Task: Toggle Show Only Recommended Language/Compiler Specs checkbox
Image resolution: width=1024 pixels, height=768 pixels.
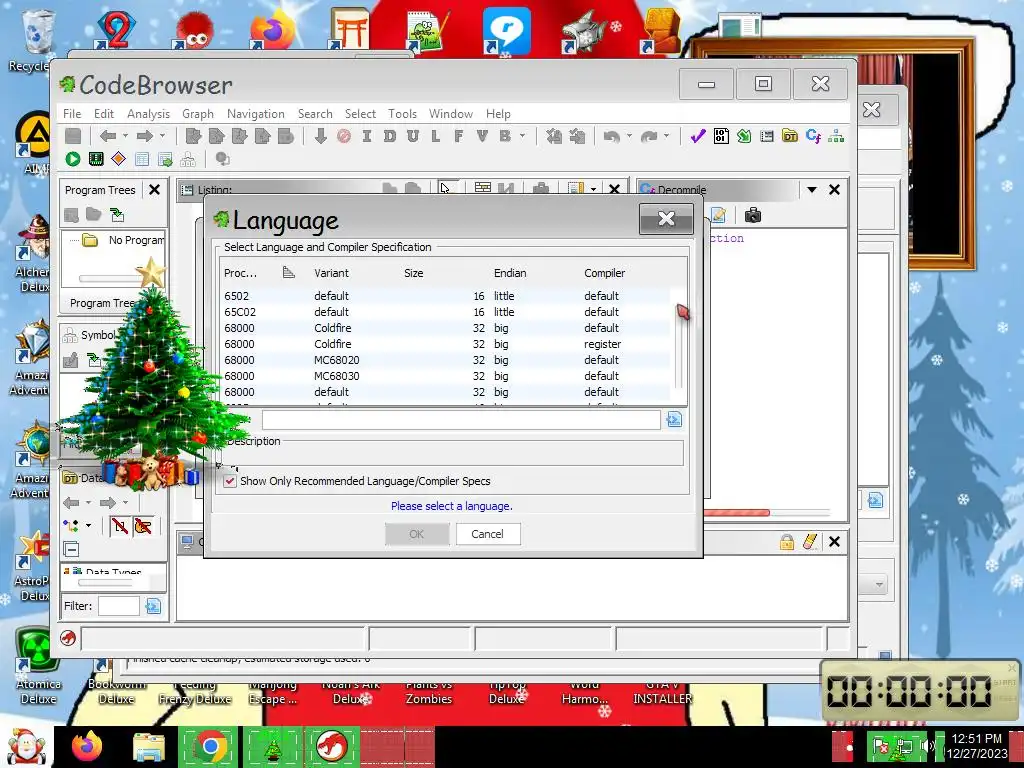Action: [230, 481]
